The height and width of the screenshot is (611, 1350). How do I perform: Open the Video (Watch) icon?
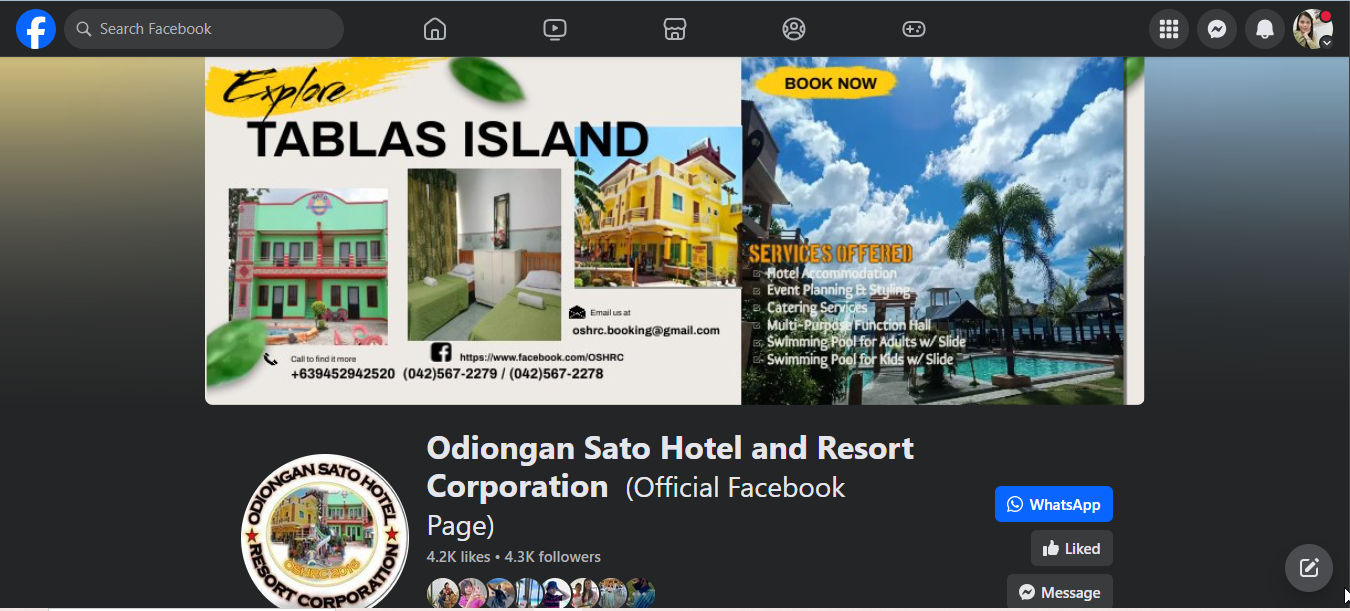click(x=555, y=29)
